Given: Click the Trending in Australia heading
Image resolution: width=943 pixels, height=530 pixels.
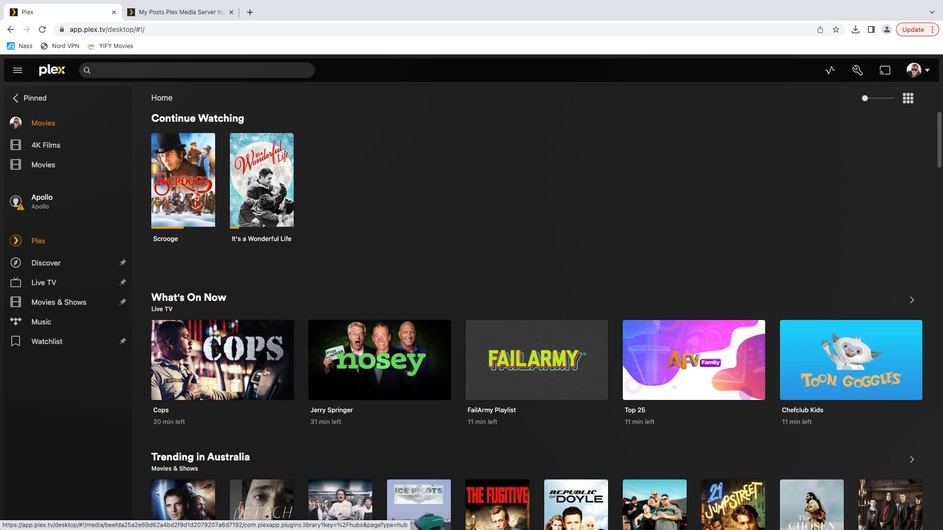Looking at the screenshot, I should click(200, 457).
